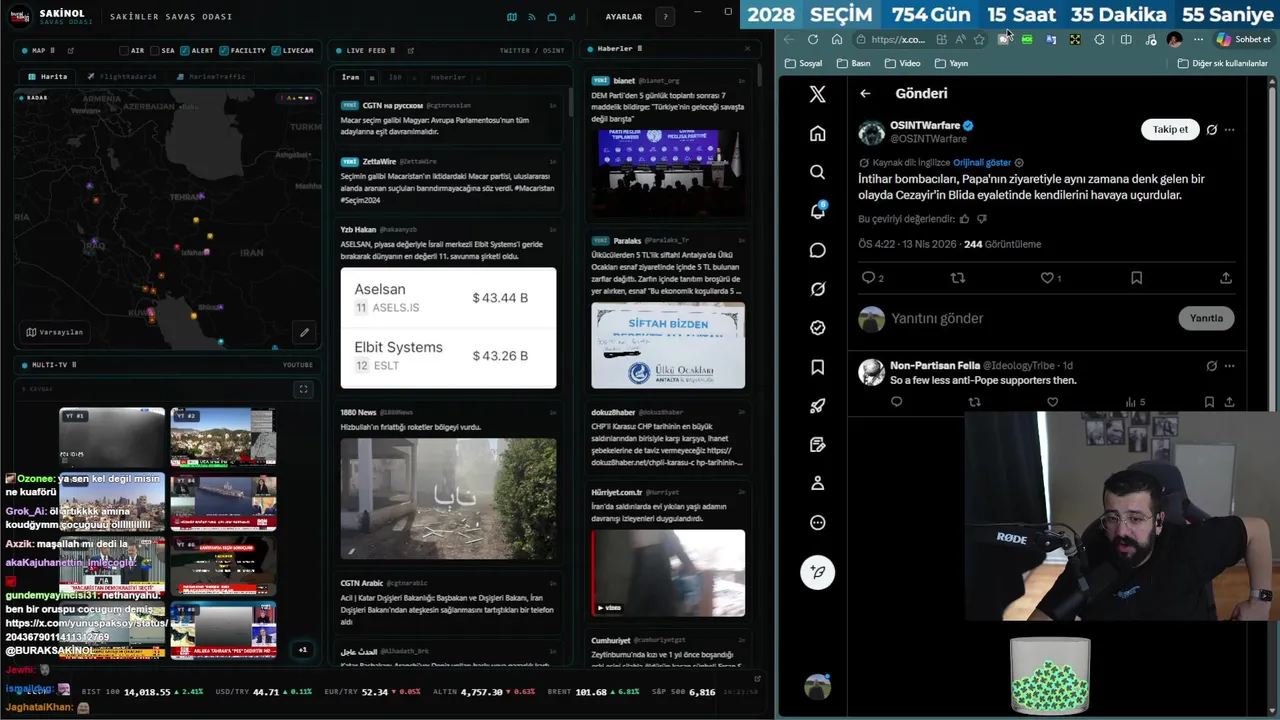This screenshot has width=1280, height=720.
Task: Click the Yanıtla reply button
Action: pyautogui.click(x=1206, y=318)
